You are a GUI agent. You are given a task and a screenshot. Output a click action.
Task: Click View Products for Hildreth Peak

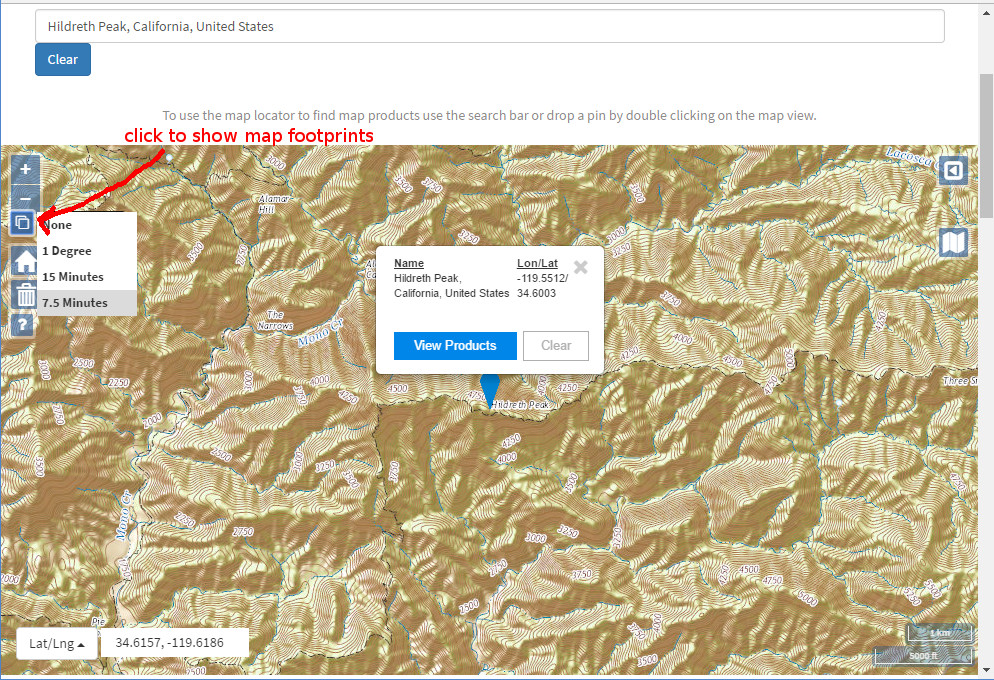455,345
